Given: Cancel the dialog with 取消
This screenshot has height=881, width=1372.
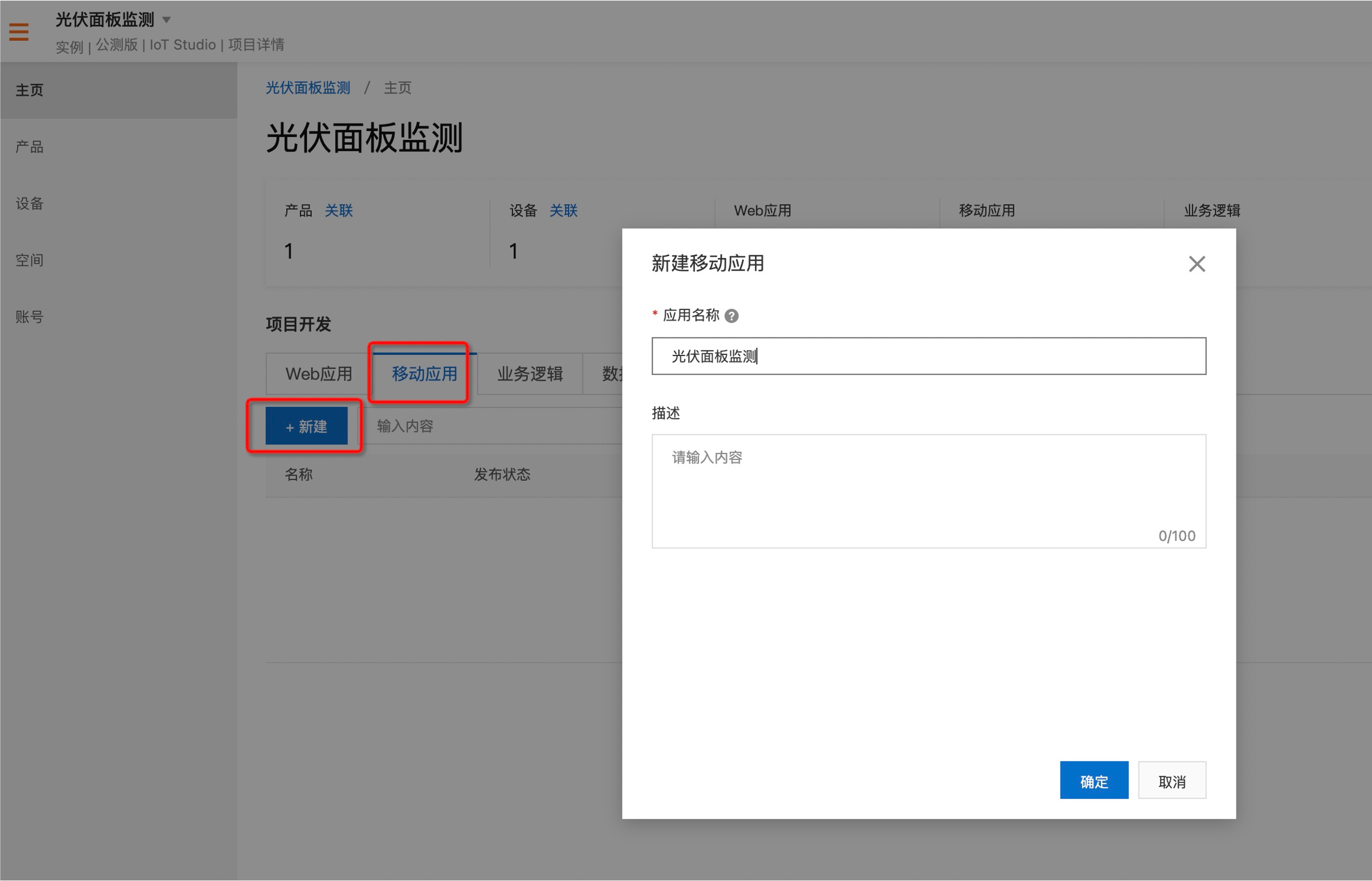Looking at the screenshot, I should pyautogui.click(x=1172, y=781).
